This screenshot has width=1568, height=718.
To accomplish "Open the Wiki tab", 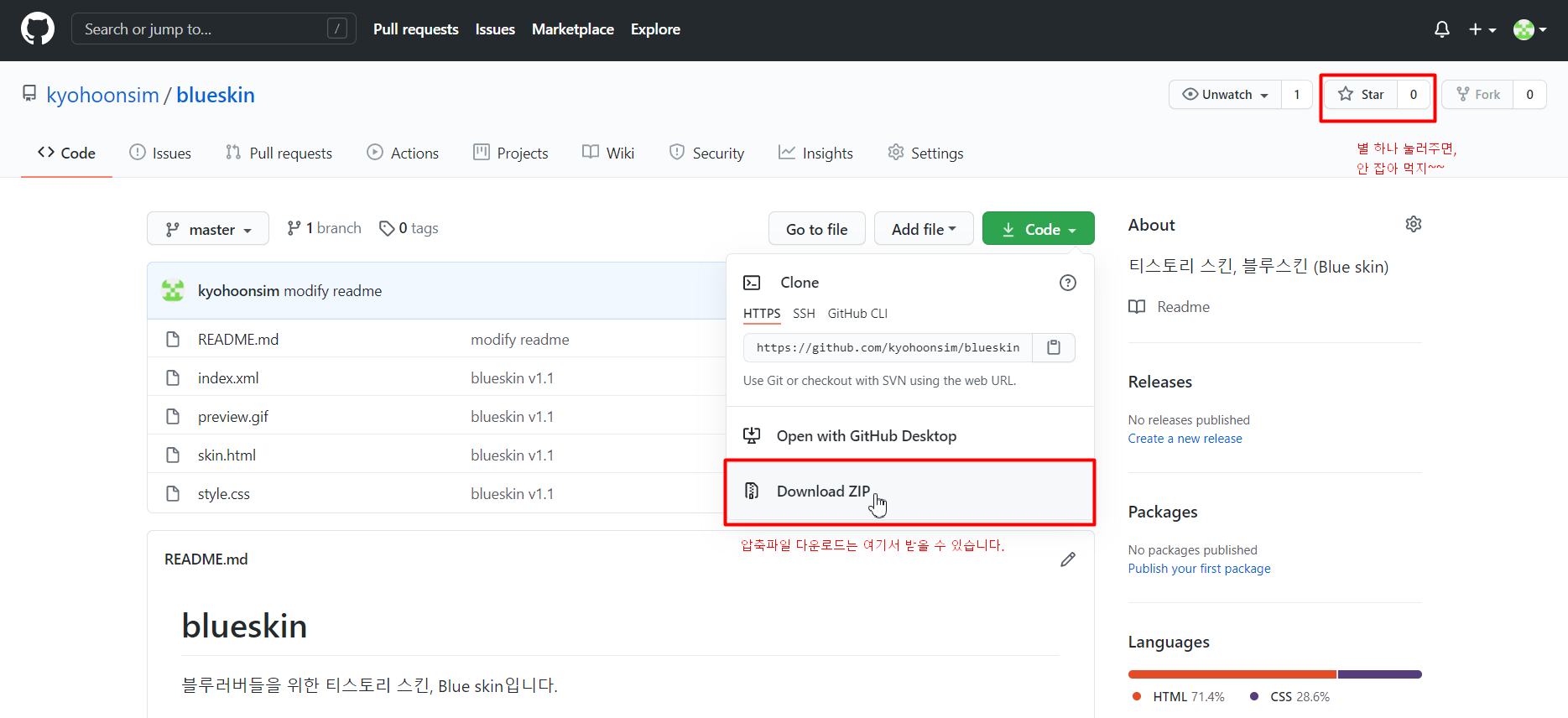I will (x=608, y=153).
